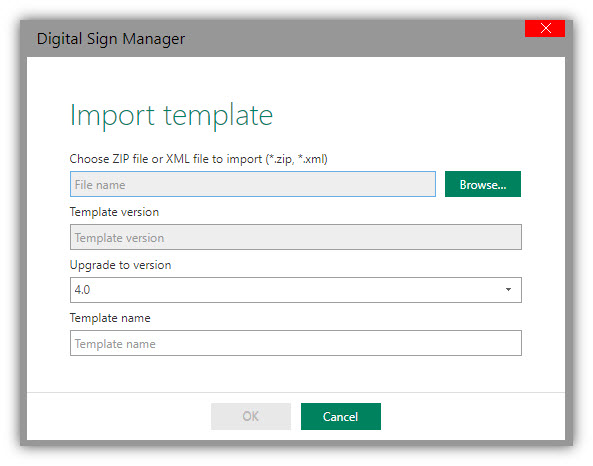Click the separator line above OK and Cancel
Screen dimensions: 593x466
click(296, 393)
